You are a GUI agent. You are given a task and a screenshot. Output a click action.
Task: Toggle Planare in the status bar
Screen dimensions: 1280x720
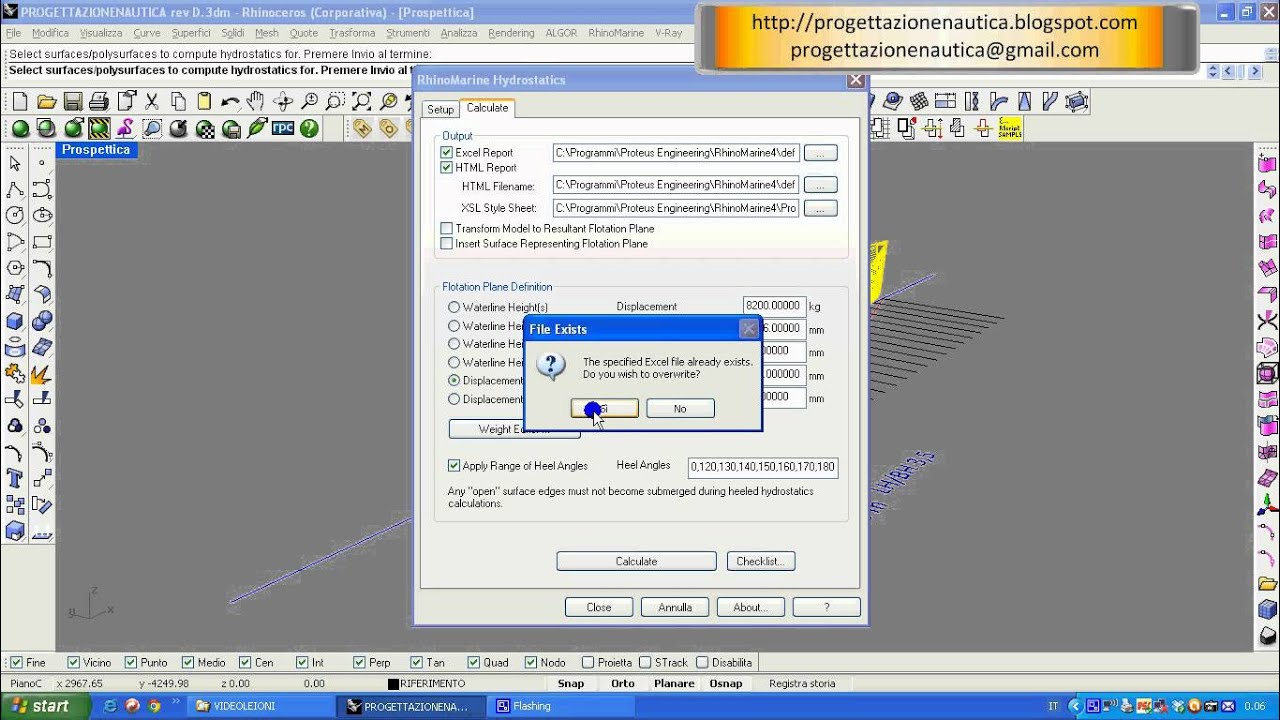(x=674, y=684)
